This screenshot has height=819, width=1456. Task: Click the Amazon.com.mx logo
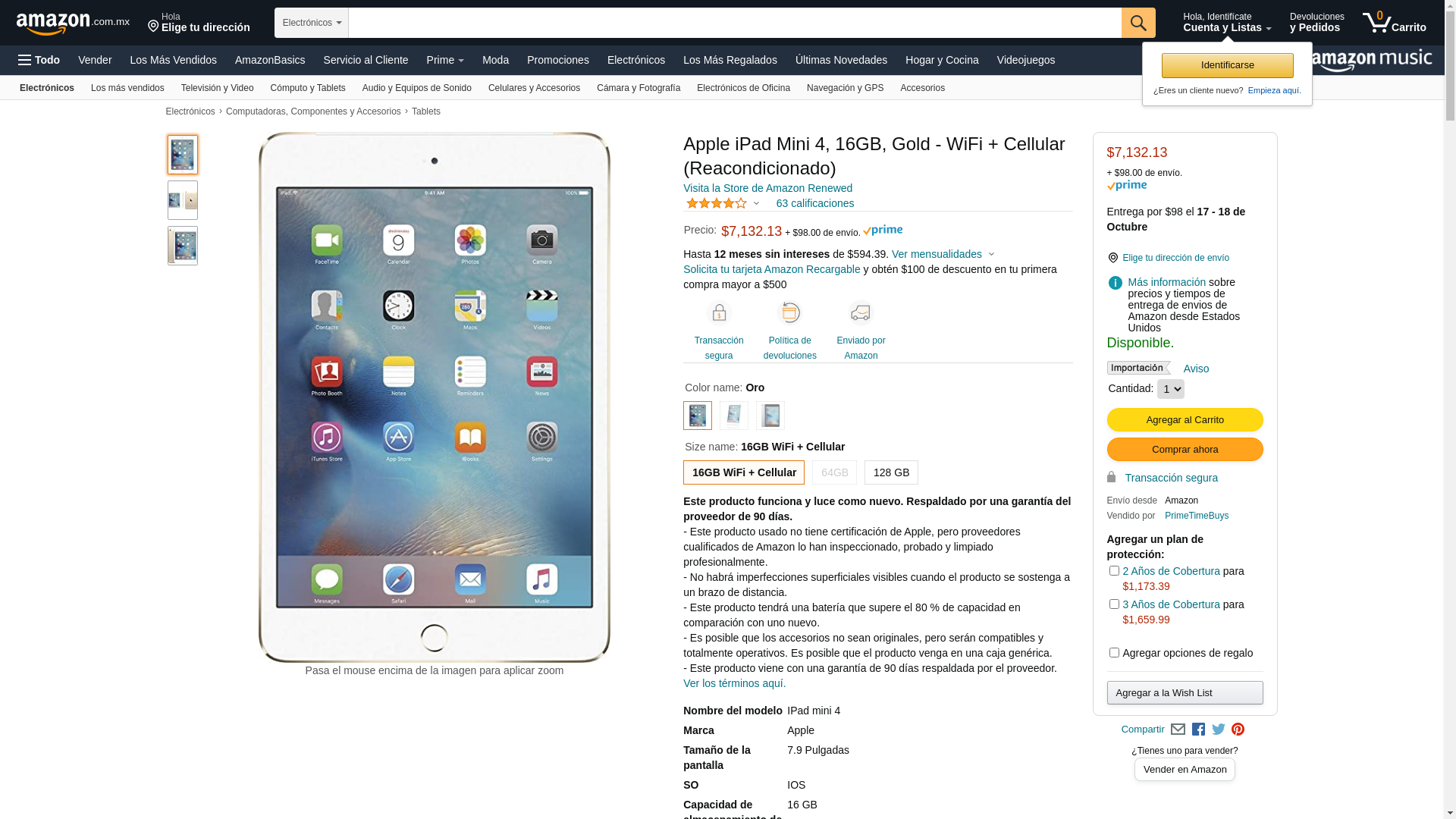point(73,23)
